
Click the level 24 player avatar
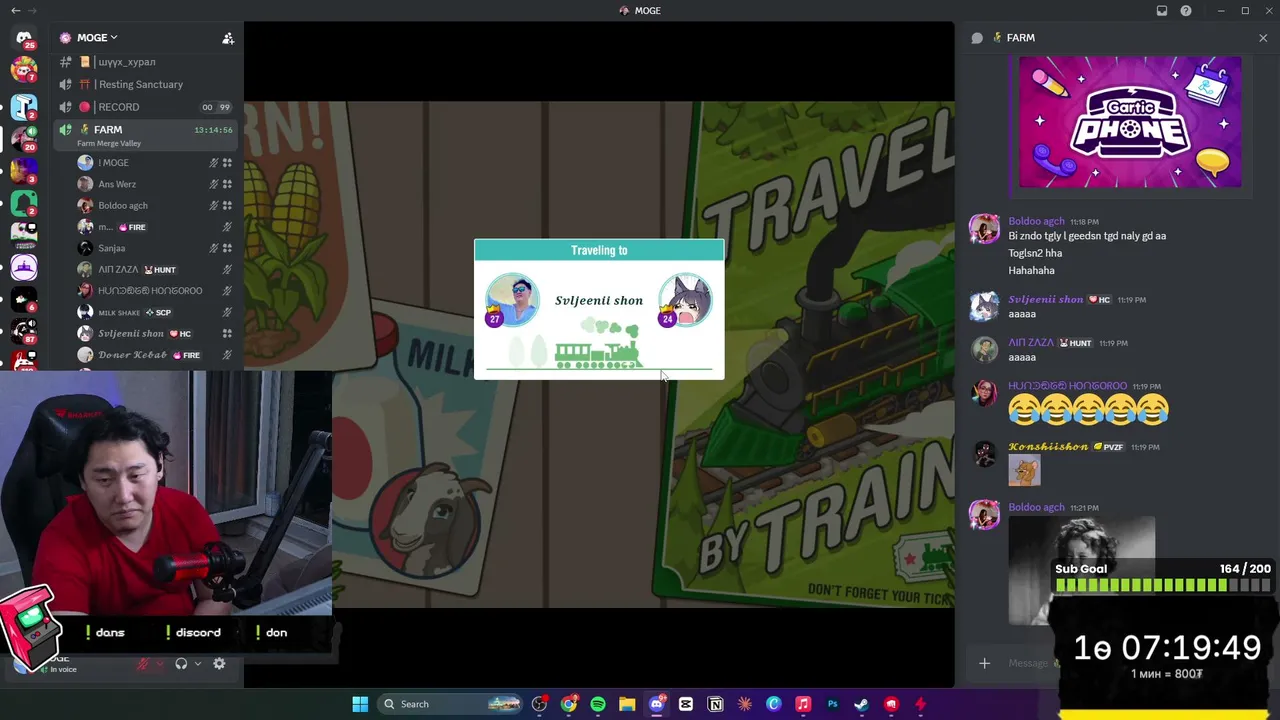(685, 299)
